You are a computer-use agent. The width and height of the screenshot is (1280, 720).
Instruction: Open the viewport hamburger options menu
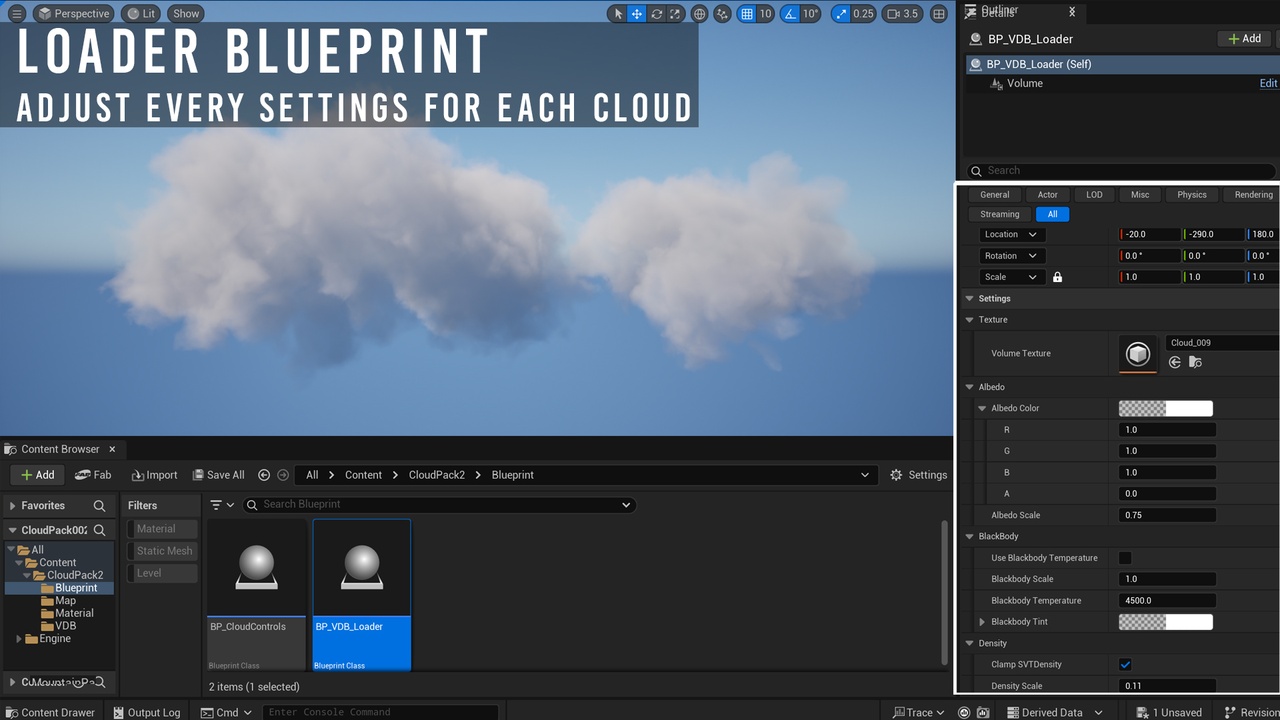coord(16,13)
